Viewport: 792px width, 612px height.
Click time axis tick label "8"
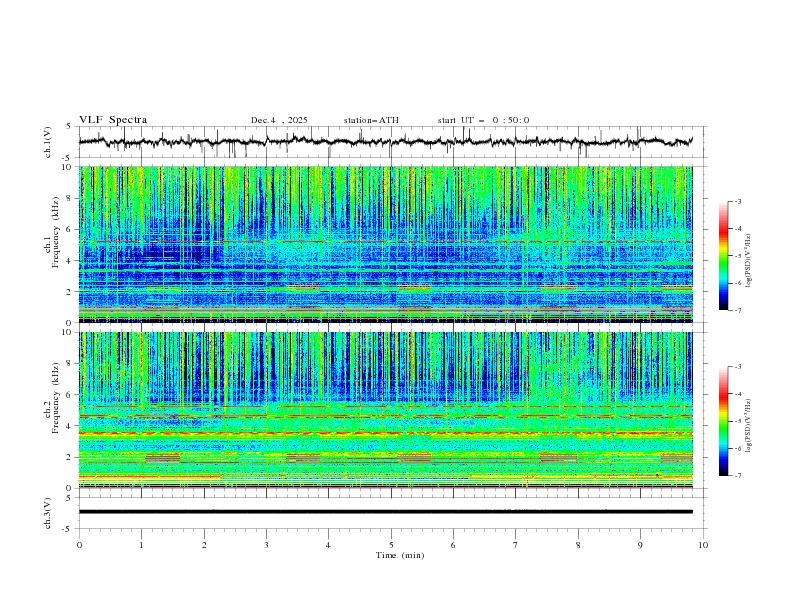pyautogui.click(x=578, y=545)
